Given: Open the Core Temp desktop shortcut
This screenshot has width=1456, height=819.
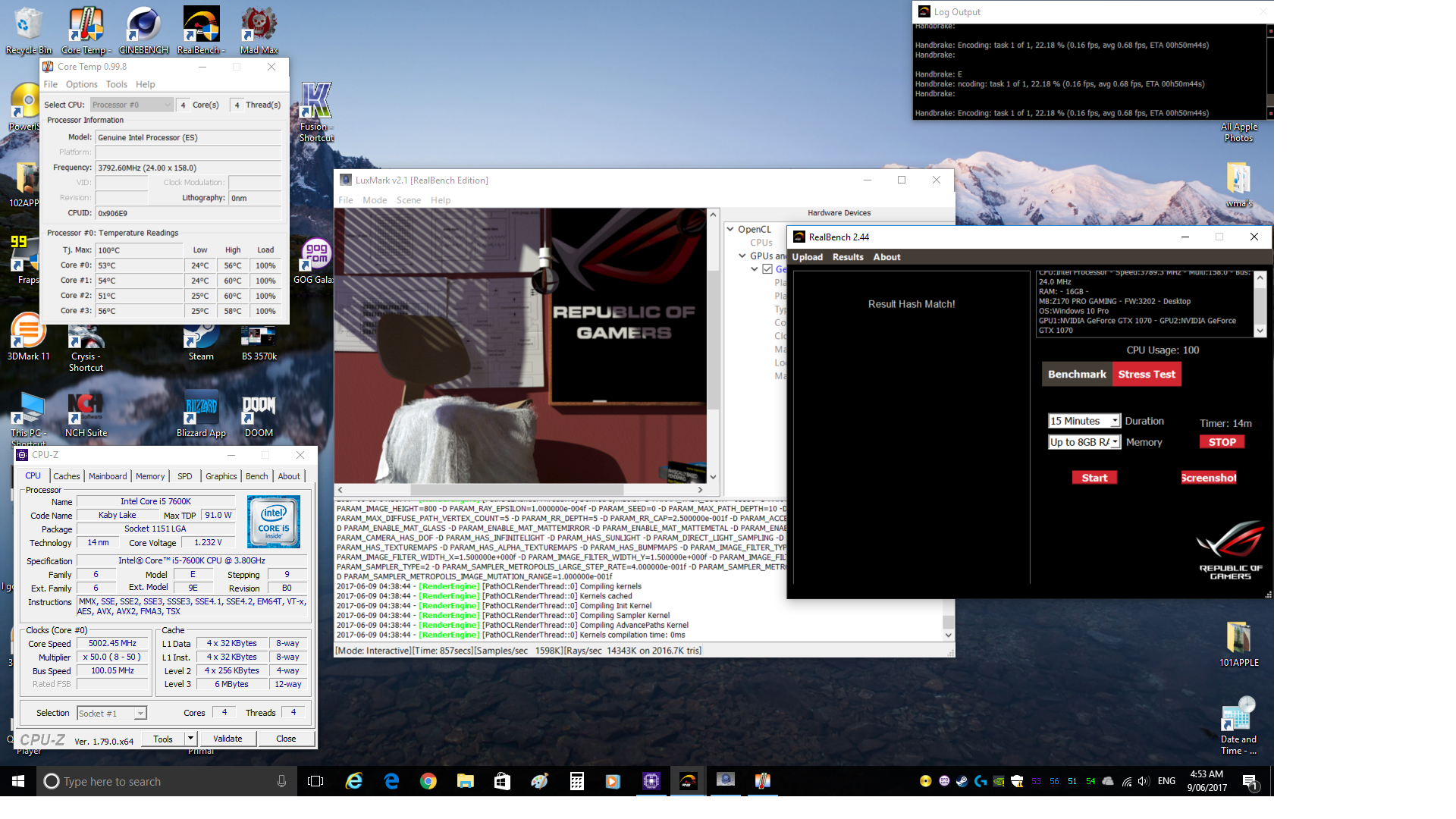Looking at the screenshot, I should [x=86, y=30].
